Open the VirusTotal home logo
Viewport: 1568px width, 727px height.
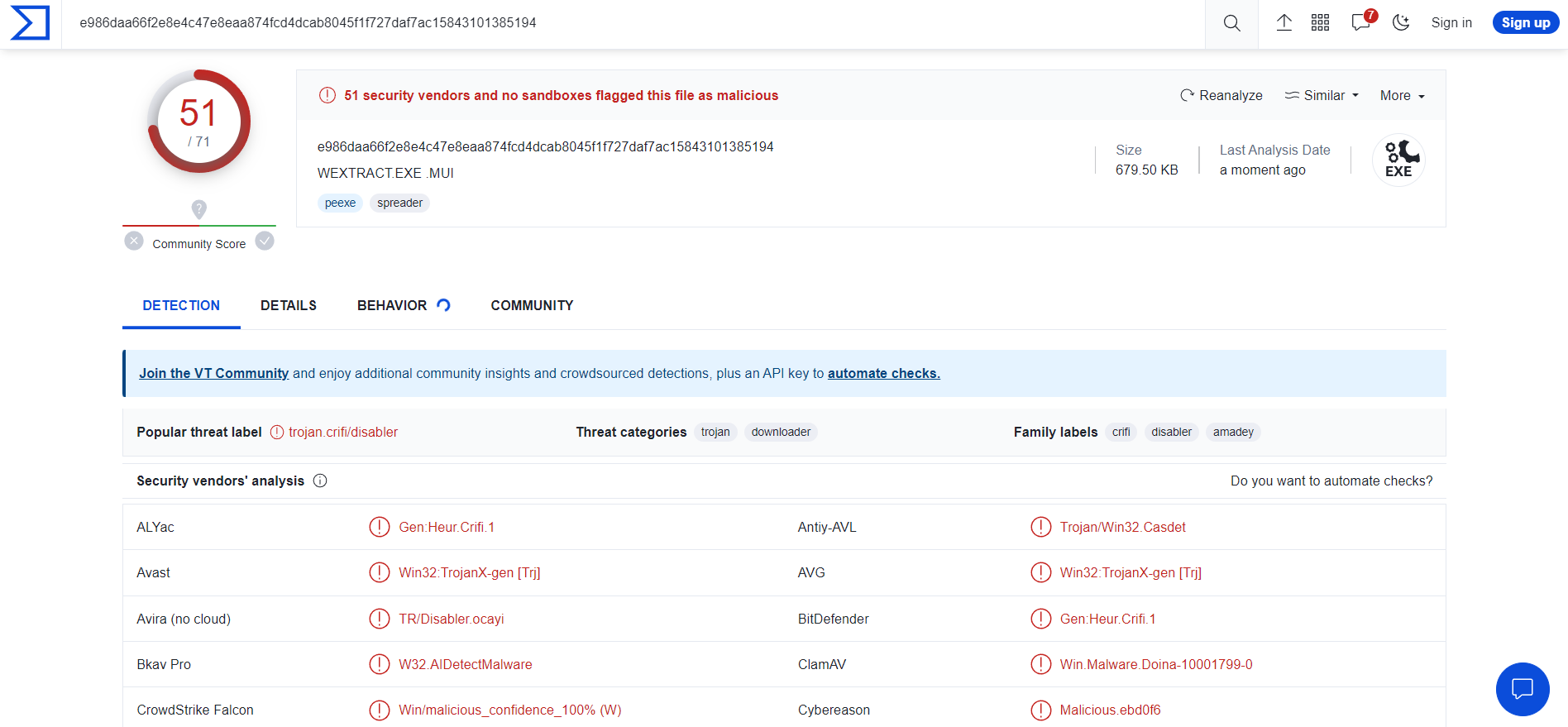30,23
